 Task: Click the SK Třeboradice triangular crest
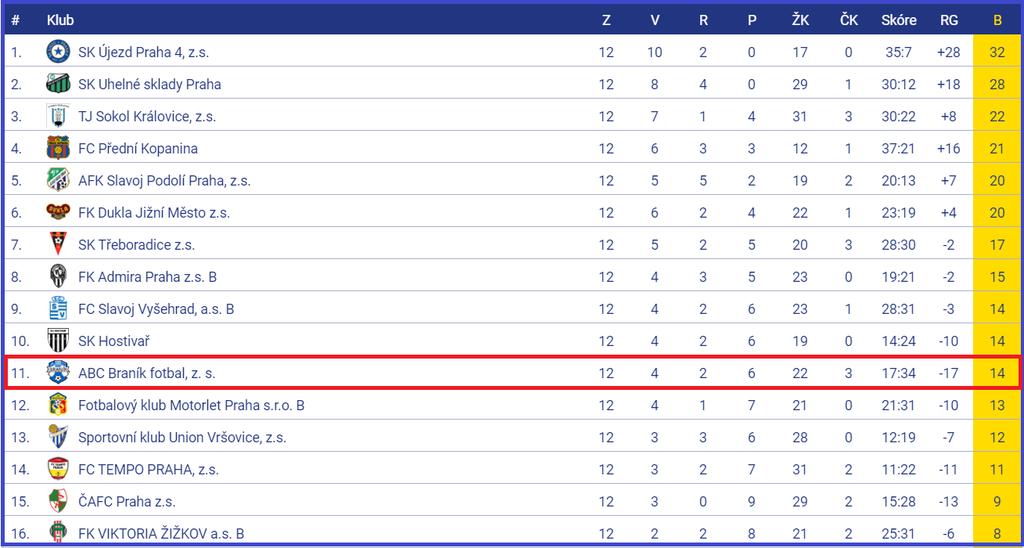point(58,244)
